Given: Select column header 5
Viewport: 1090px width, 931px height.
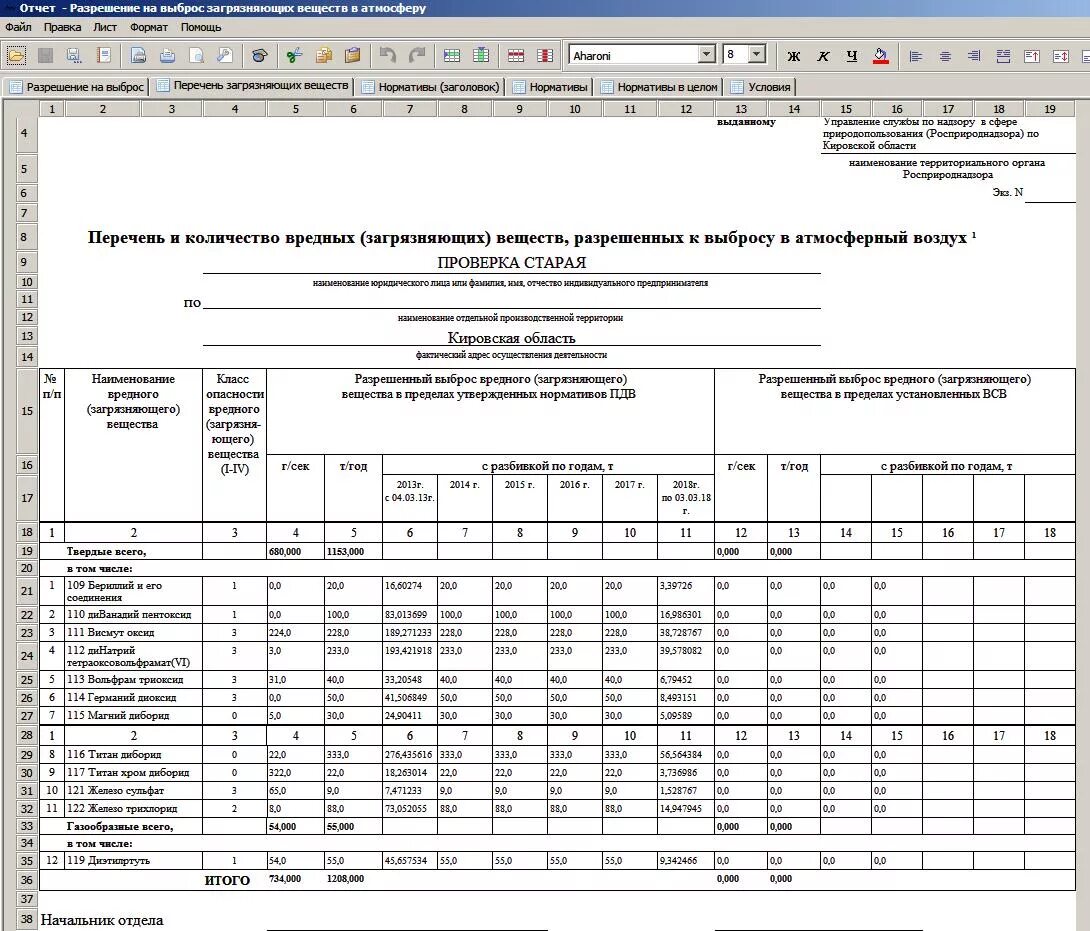Looking at the screenshot, I should (x=295, y=109).
